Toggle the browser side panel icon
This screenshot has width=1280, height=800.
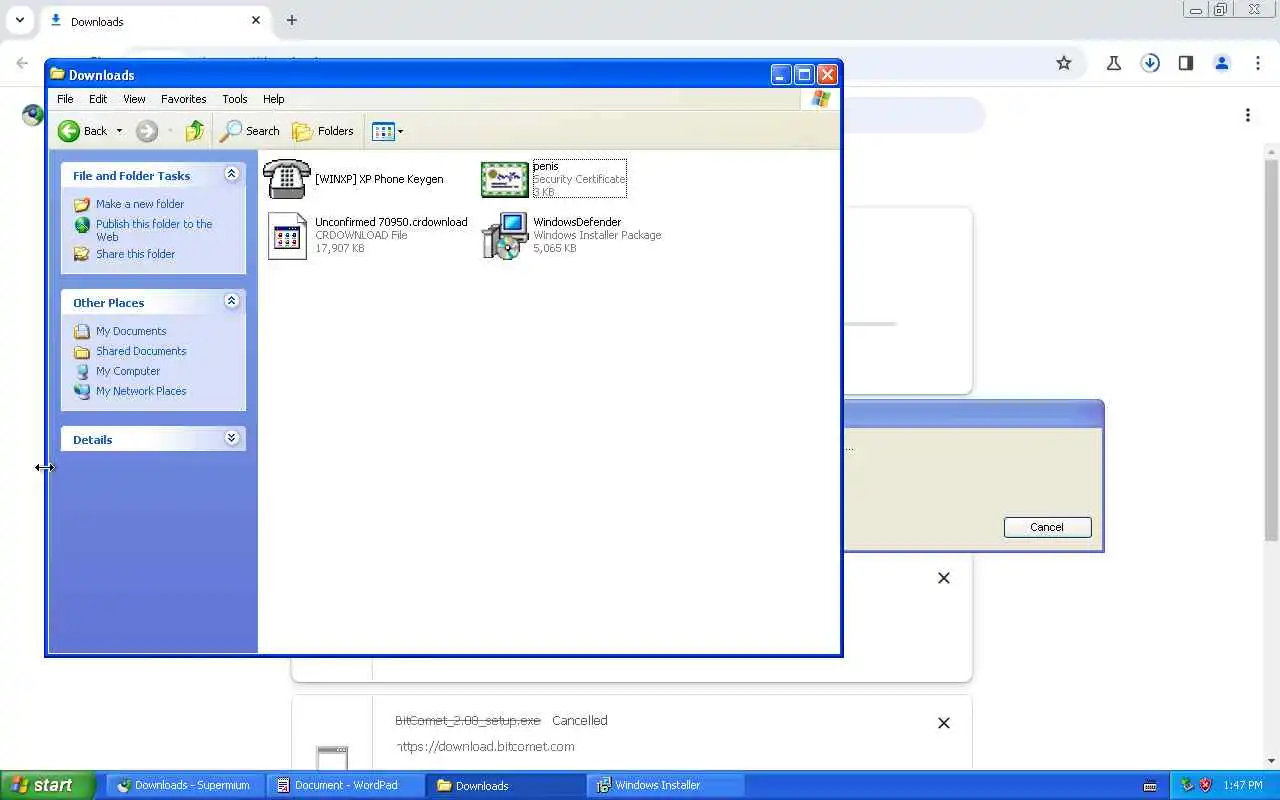pyautogui.click(x=1186, y=63)
